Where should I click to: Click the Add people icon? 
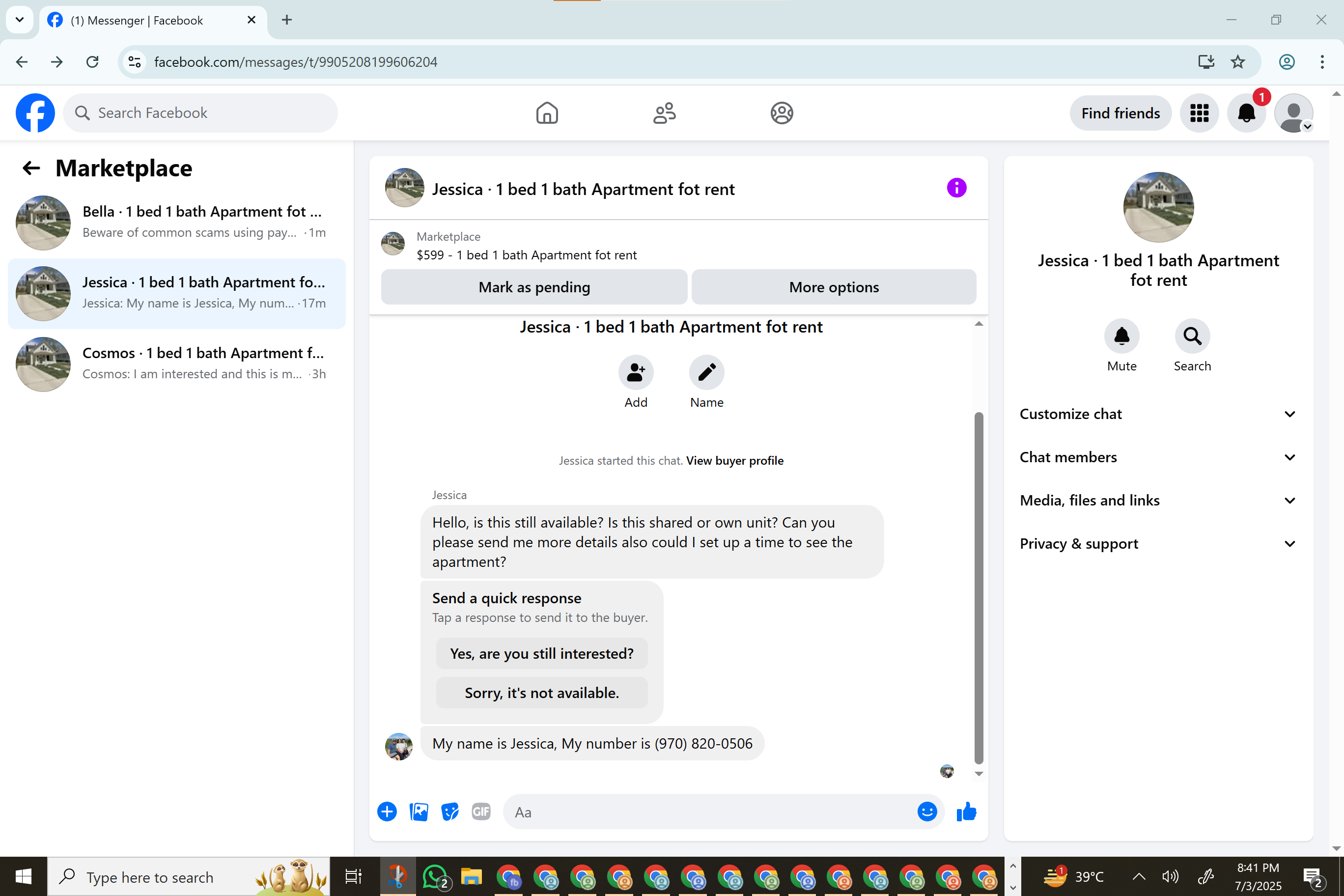tap(636, 372)
